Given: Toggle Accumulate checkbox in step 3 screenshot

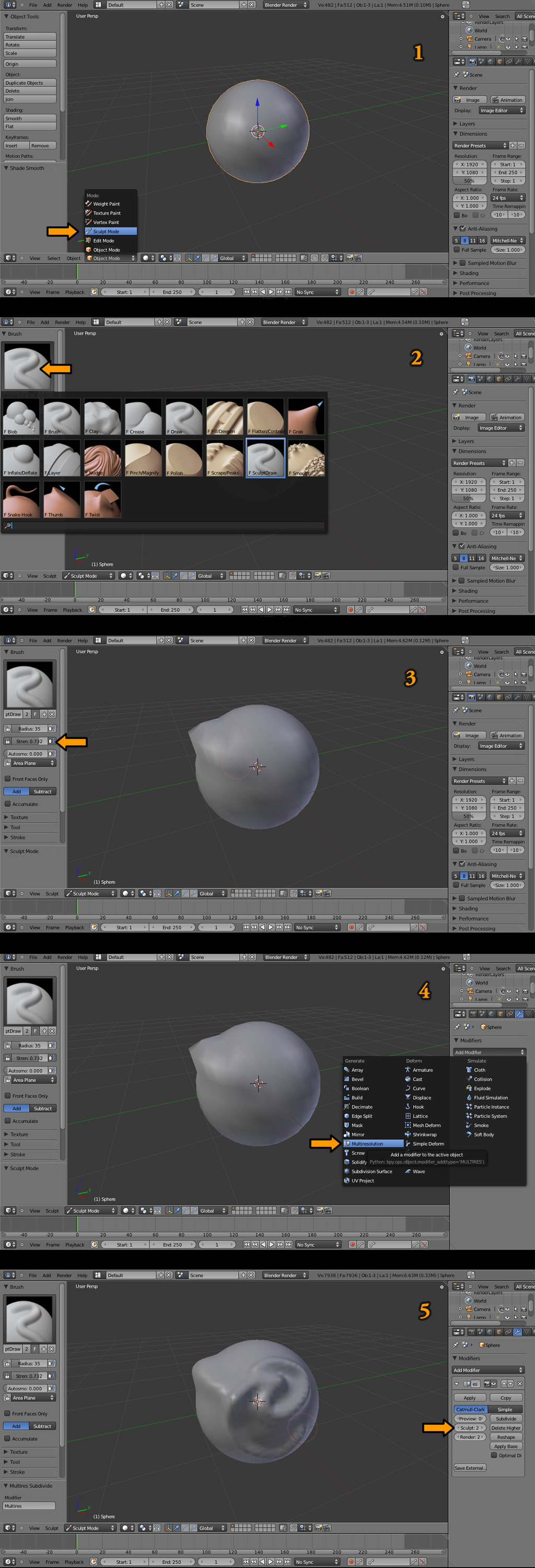Looking at the screenshot, I should tap(7, 804).
